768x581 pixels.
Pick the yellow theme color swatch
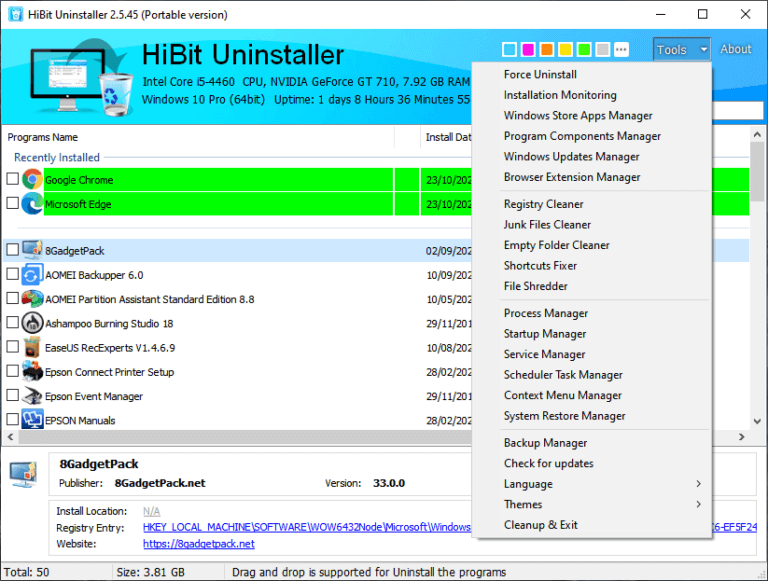click(x=565, y=49)
